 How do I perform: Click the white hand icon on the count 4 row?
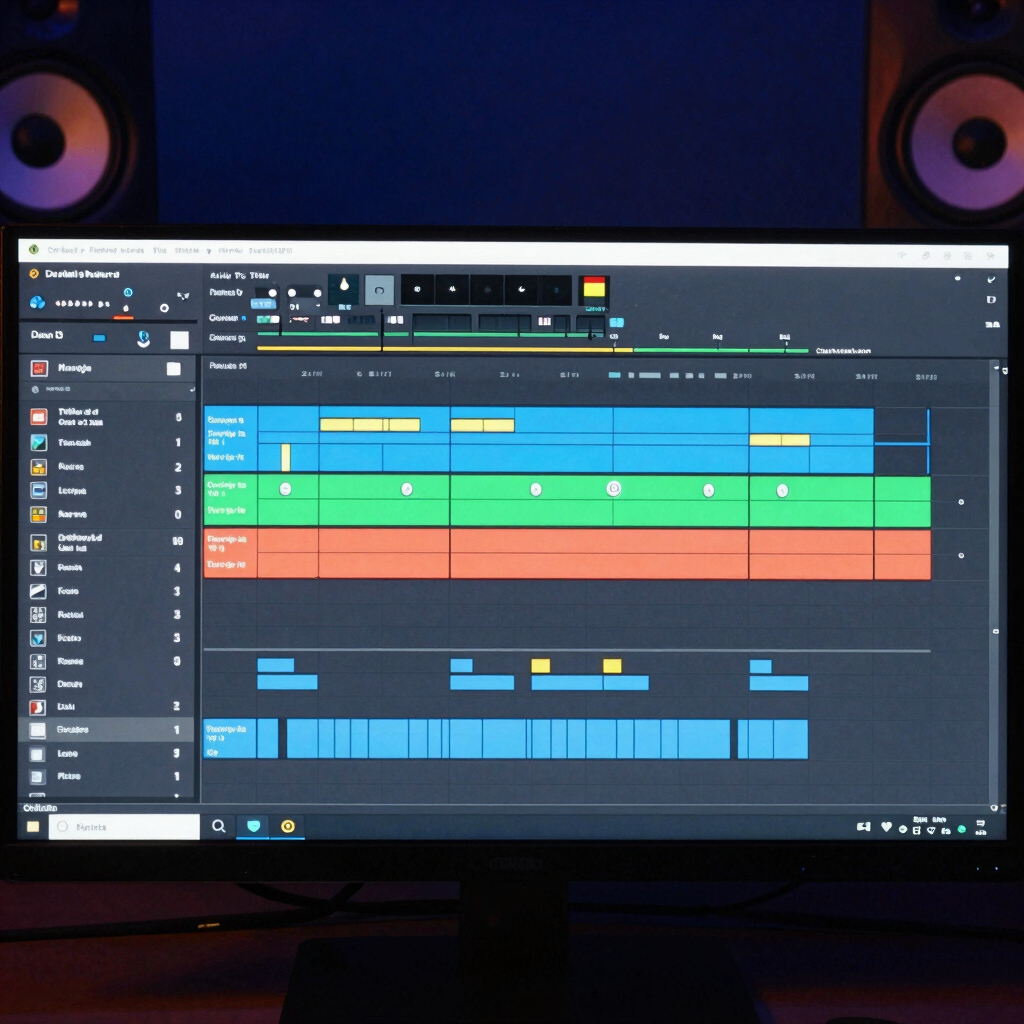39,568
